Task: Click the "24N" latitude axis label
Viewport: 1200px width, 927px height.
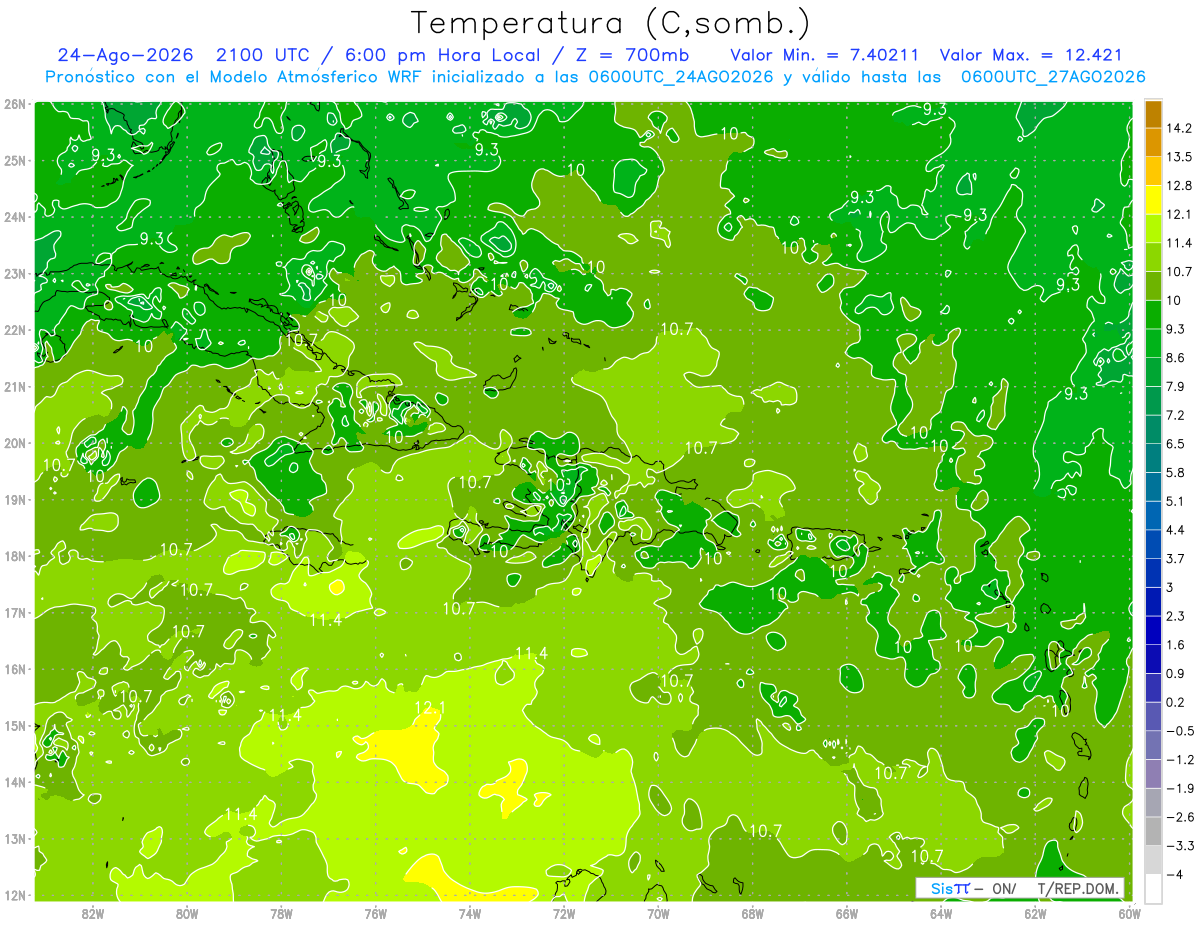Action: 14,217
